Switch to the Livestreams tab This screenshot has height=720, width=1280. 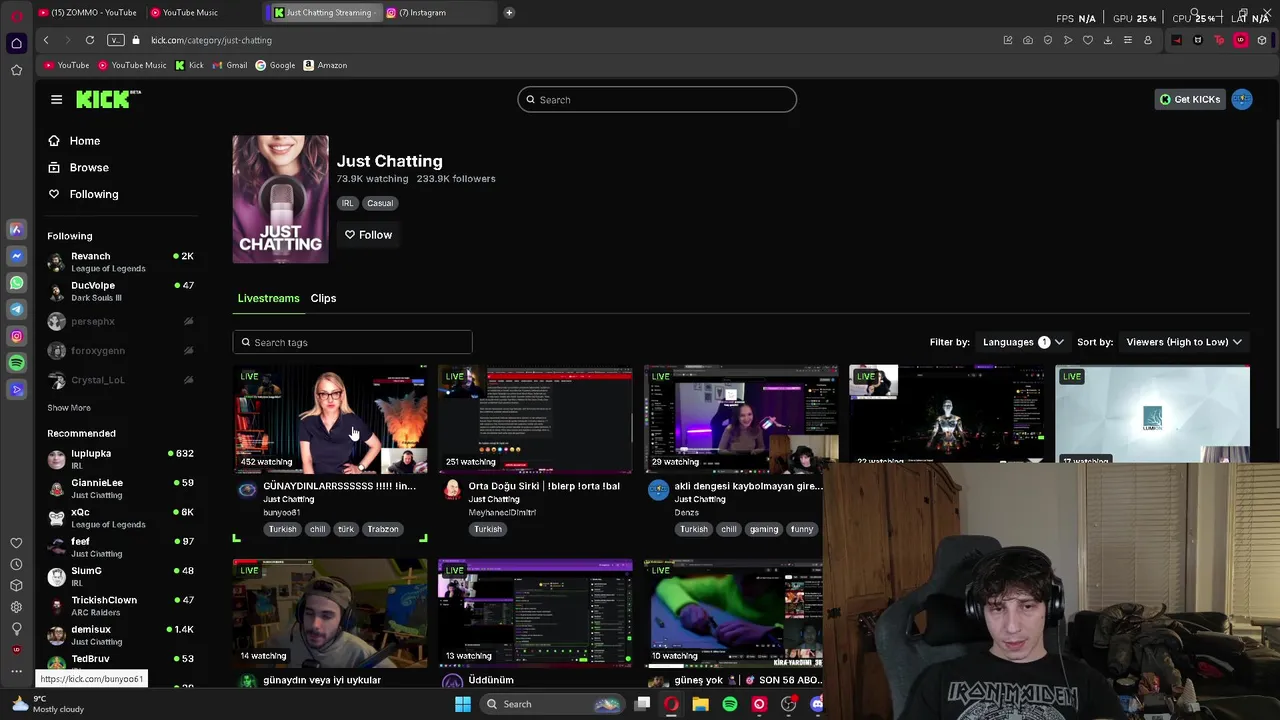pyautogui.click(x=268, y=298)
